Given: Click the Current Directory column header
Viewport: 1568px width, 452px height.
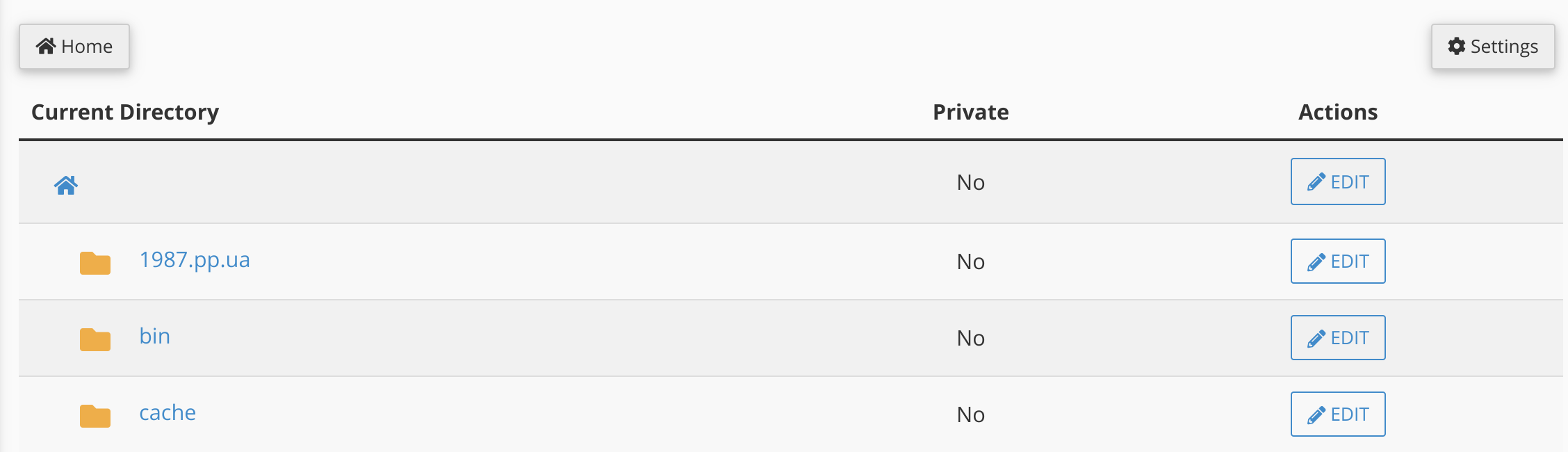Looking at the screenshot, I should click(x=125, y=113).
